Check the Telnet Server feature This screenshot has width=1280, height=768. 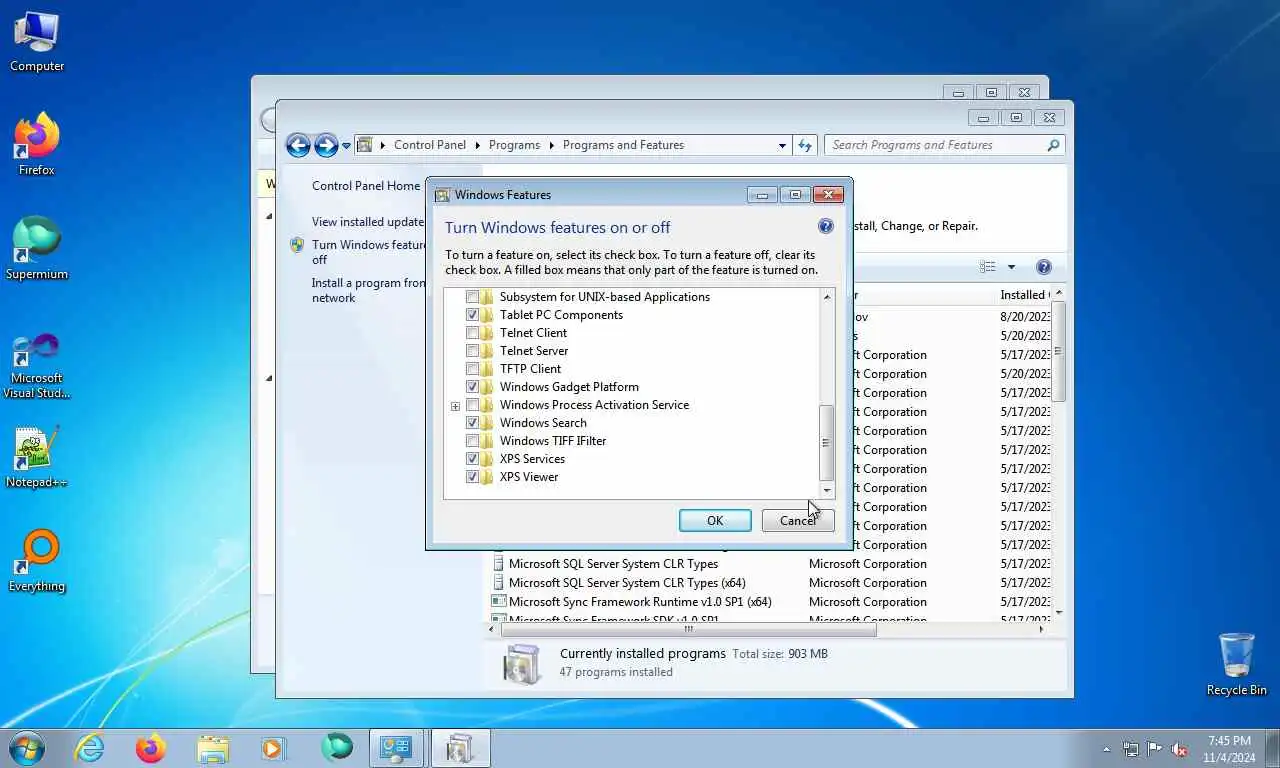pos(473,351)
